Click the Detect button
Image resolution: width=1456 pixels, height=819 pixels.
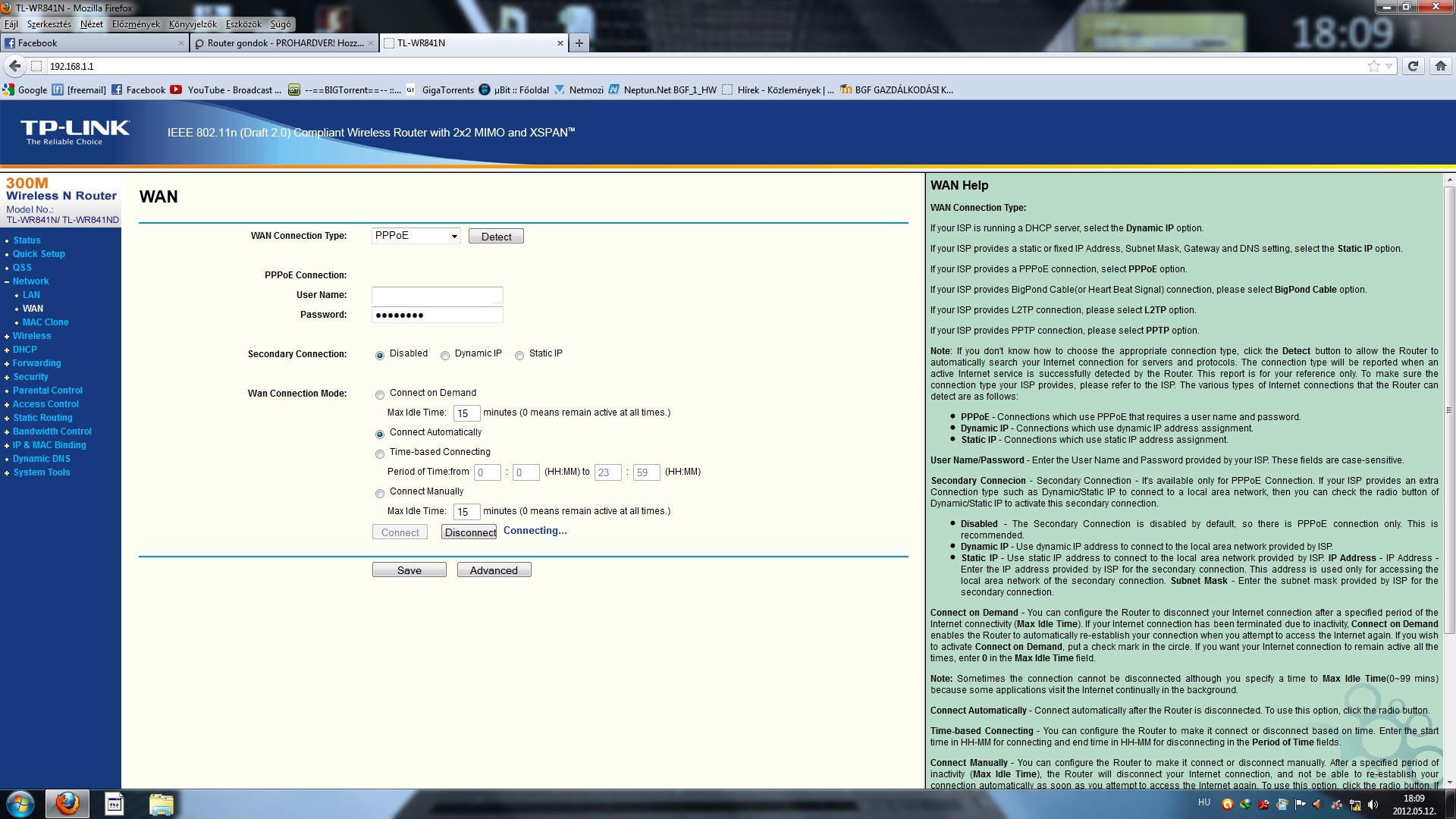(x=496, y=237)
